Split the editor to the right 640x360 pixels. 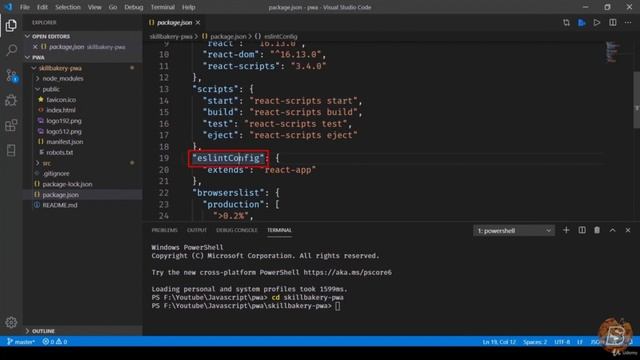[613, 22]
